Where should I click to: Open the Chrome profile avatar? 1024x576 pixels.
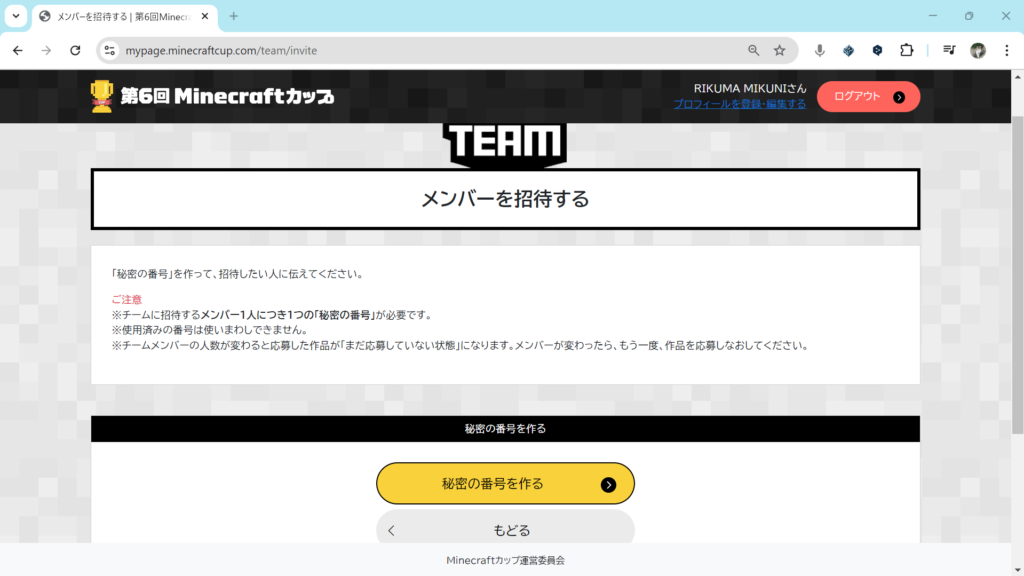pyautogui.click(x=978, y=50)
